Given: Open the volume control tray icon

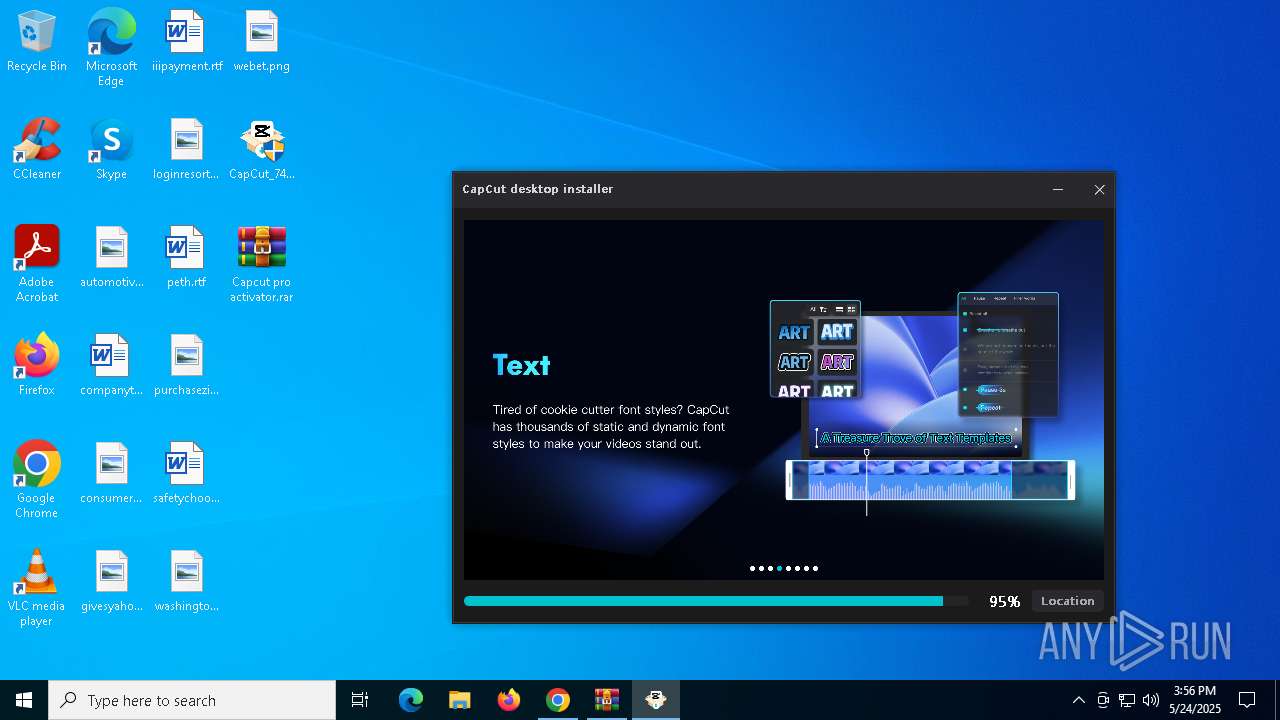Looking at the screenshot, I should pyautogui.click(x=1151, y=700).
